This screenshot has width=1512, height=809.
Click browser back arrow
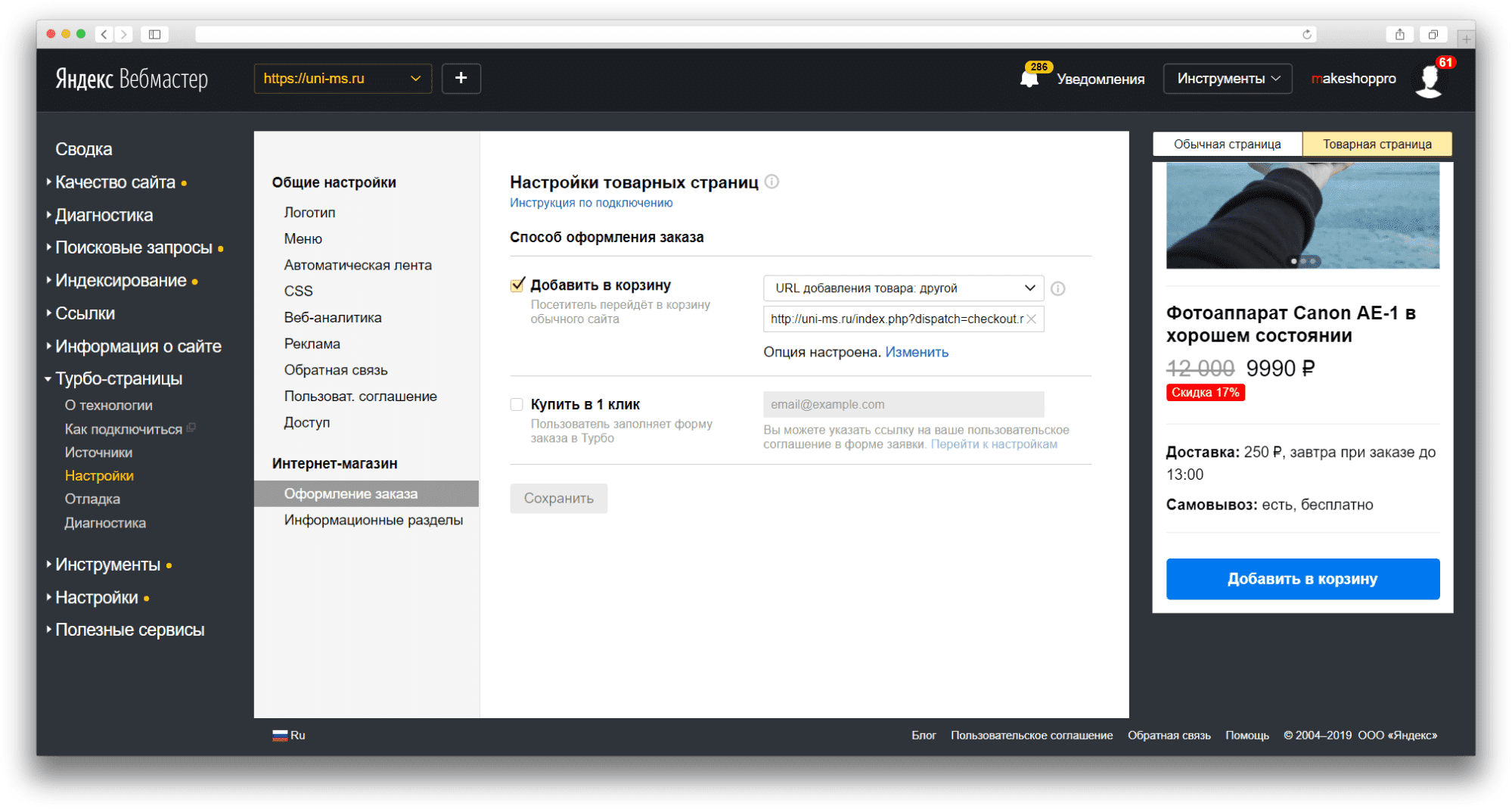coord(104,34)
